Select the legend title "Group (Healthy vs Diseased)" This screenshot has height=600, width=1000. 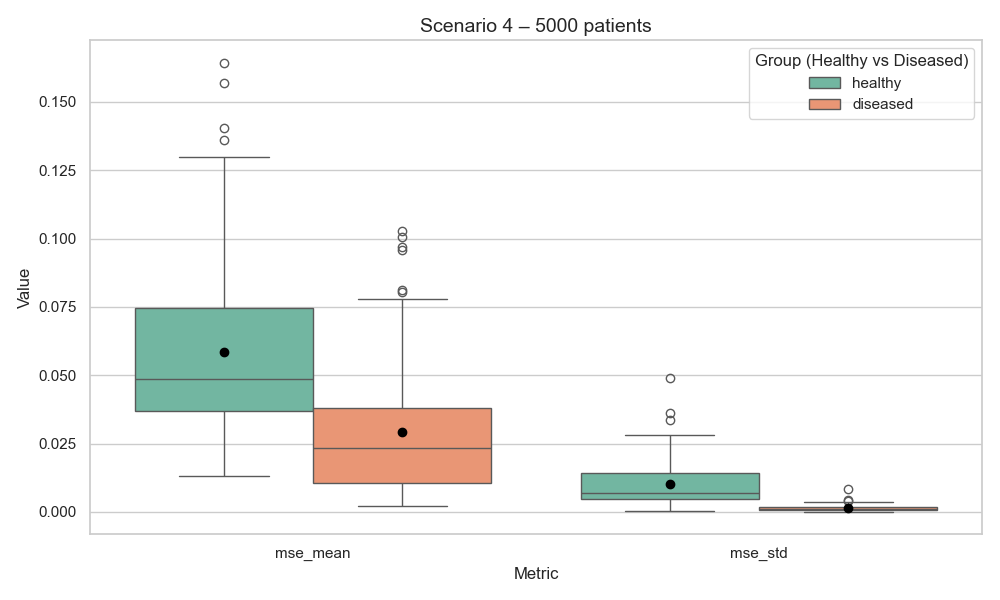coord(861,61)
